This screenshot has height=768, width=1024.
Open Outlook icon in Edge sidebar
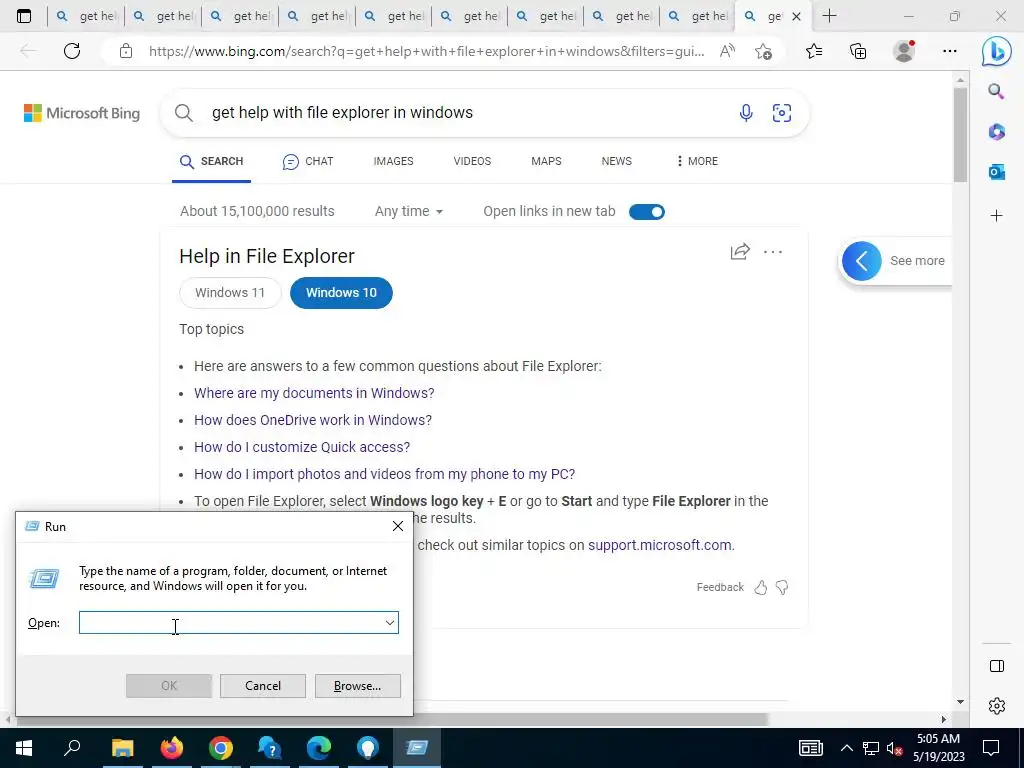pyautogui.click(x=996, y=172)
